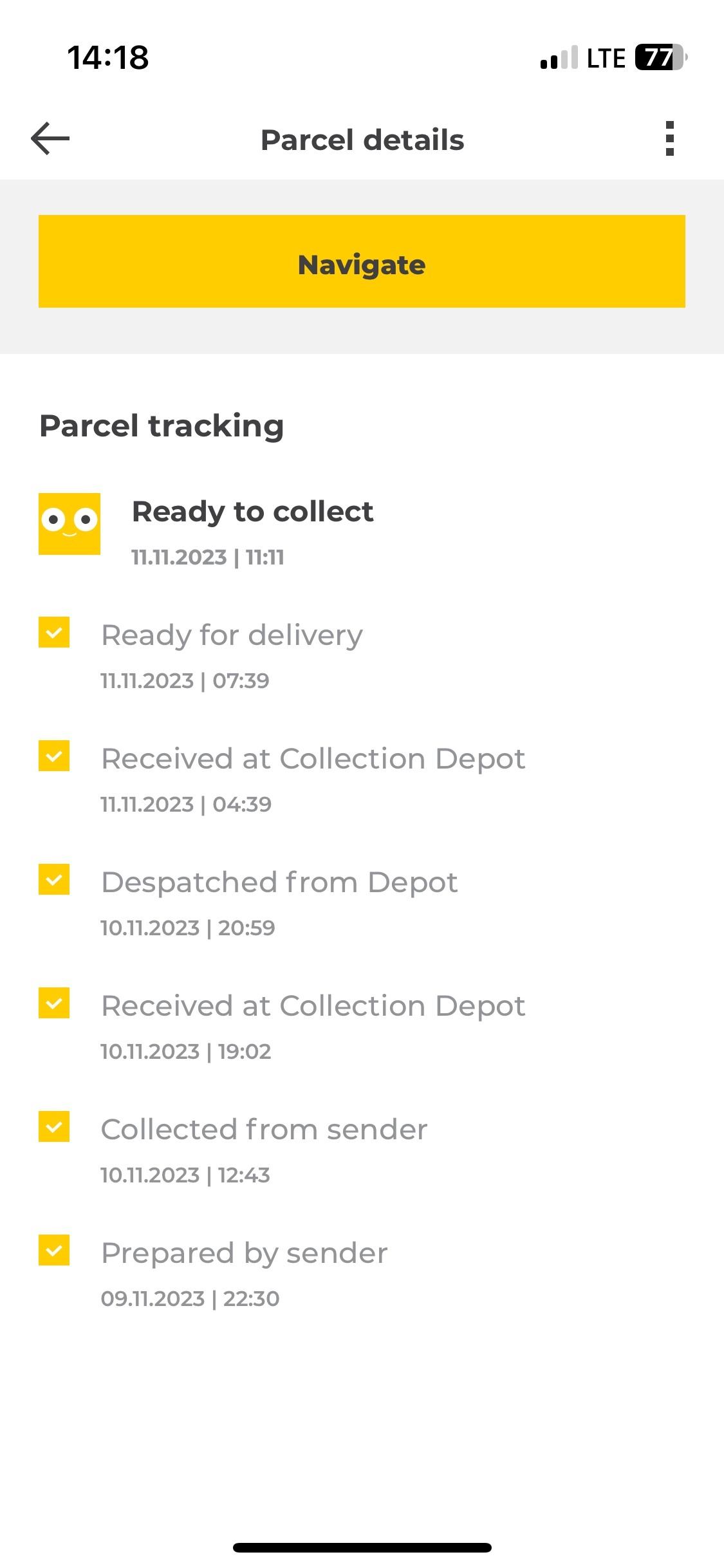Viewport: 724px width, 1568px height.
Task: Tap the Ready for delivery entry
Action: [x=232, y=636]
